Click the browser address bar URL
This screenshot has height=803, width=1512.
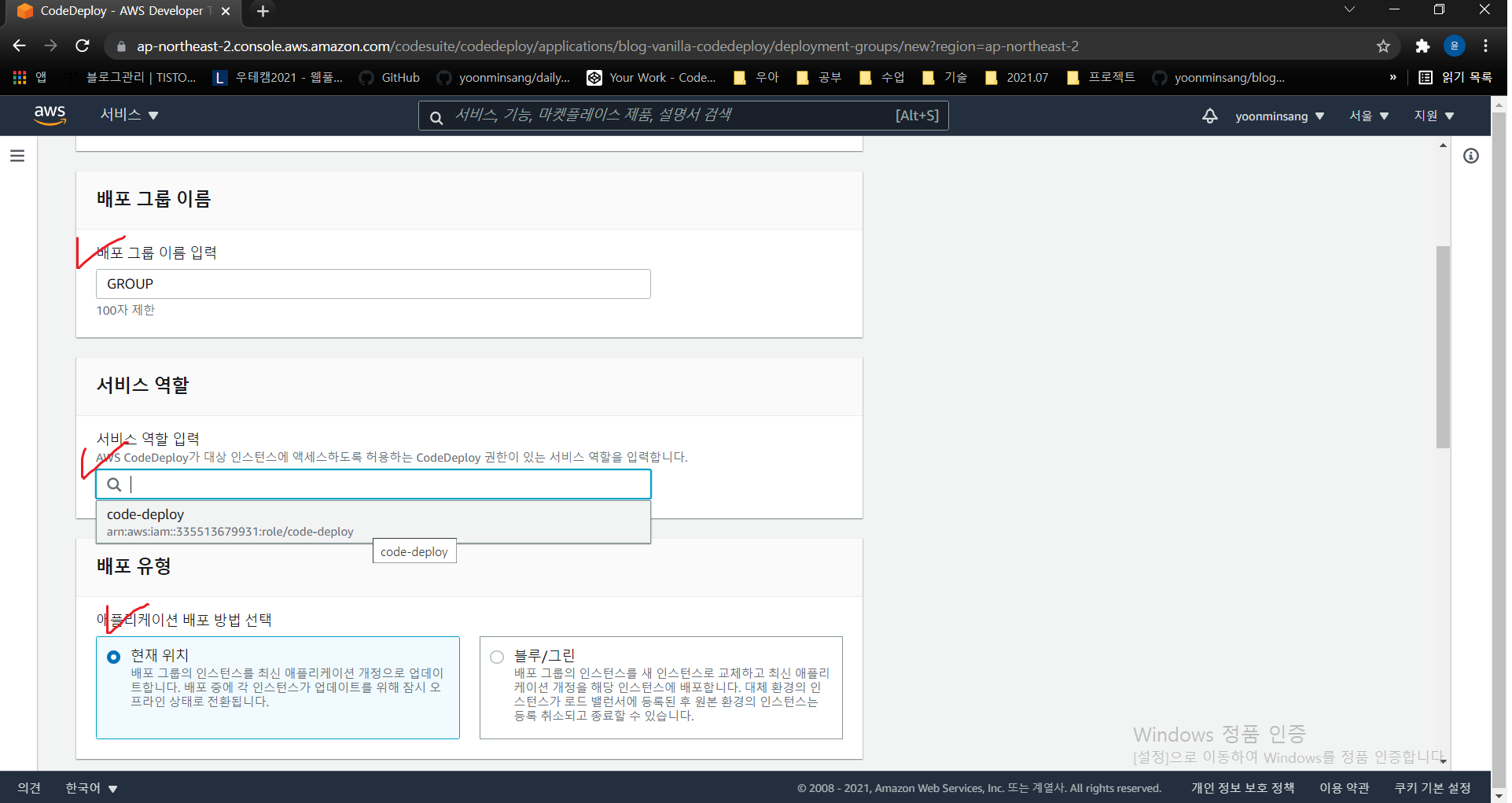pyautogui.click(x=607, y=46)
